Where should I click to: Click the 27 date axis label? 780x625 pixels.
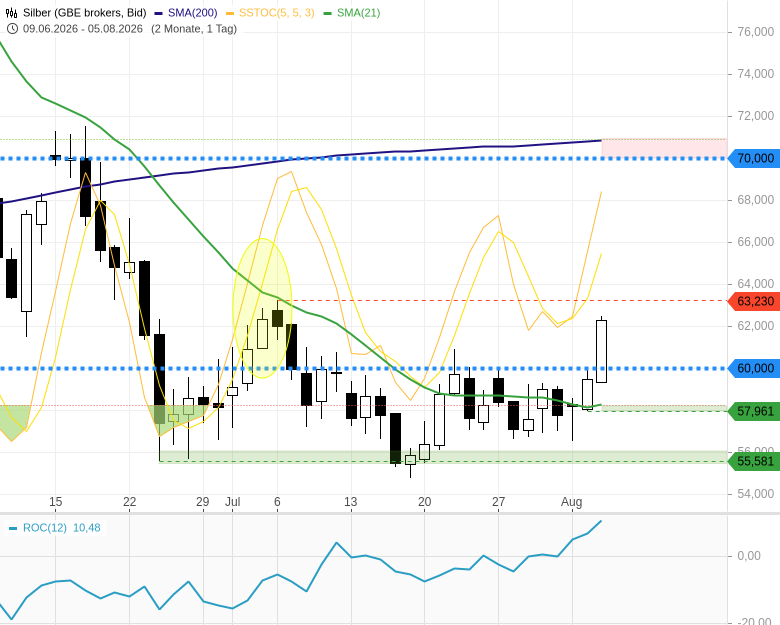[498, 502]
